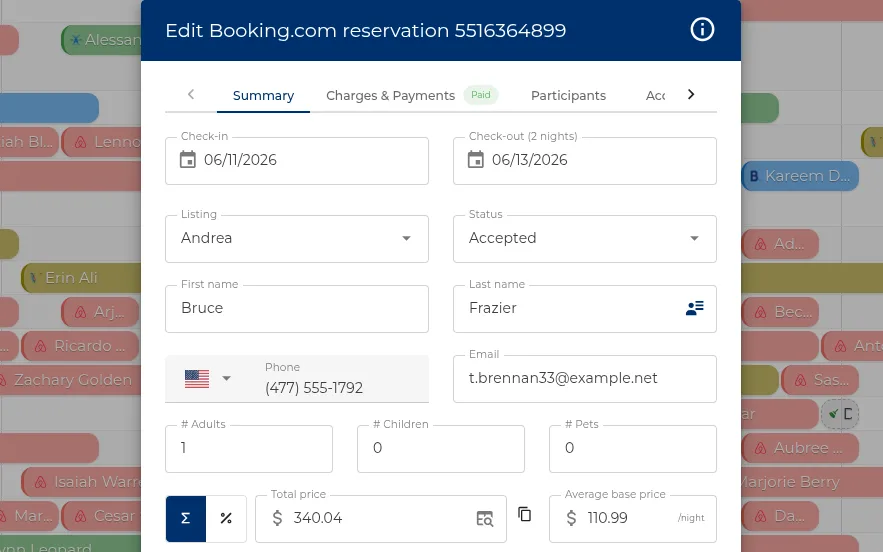Click the Check-in date field
This screenshot has width=883, height=552.
tap(297, 161)
